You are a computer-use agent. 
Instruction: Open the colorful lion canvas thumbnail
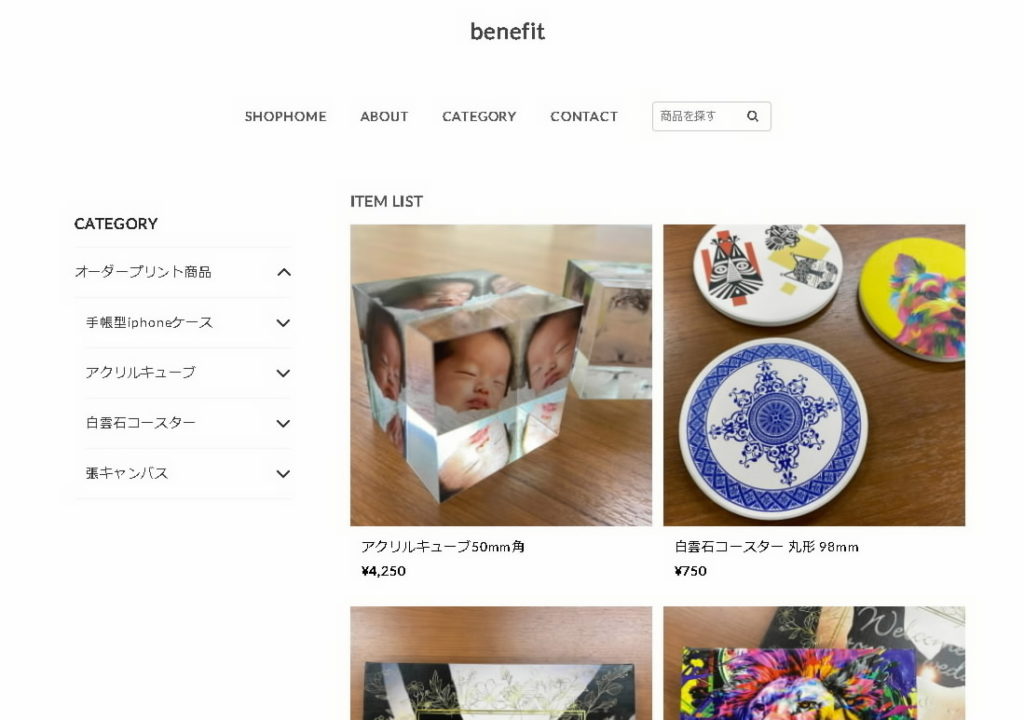pos(814,663)
